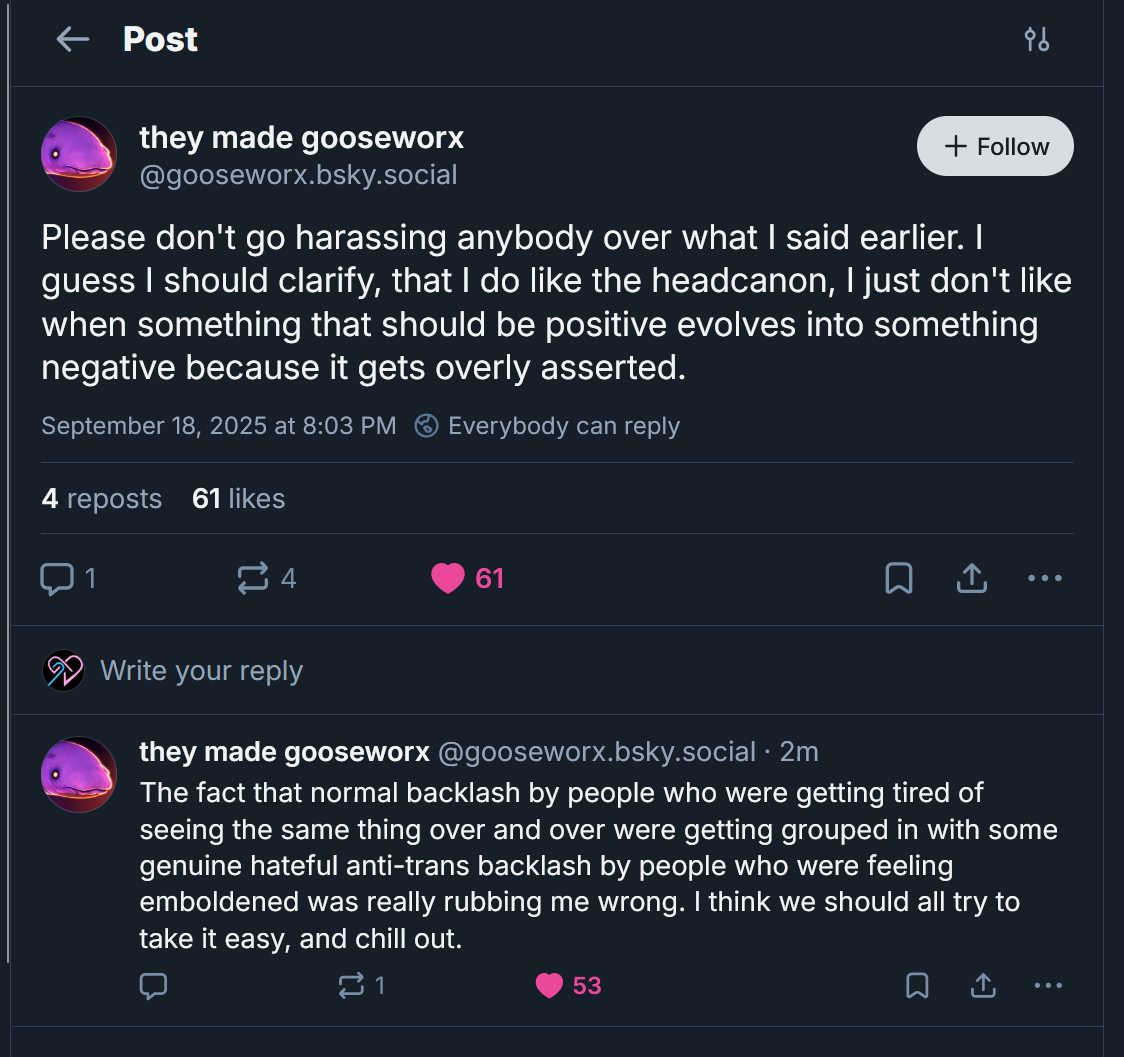Image resolution: width=1124 pixels, height=1057 pixels.
Task: Bookmark the main post
Action: click(899, 578)
